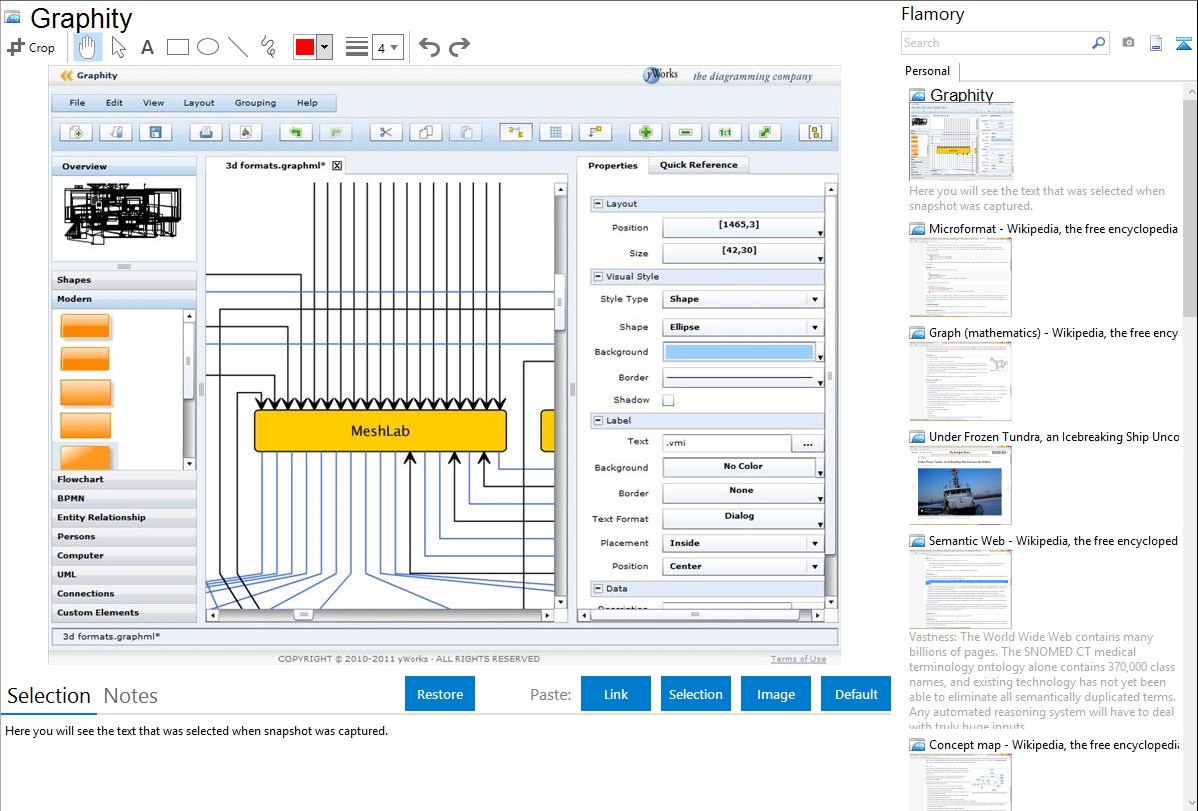
Task: Collapse the Layout properties section
Action: click(598, 204)
